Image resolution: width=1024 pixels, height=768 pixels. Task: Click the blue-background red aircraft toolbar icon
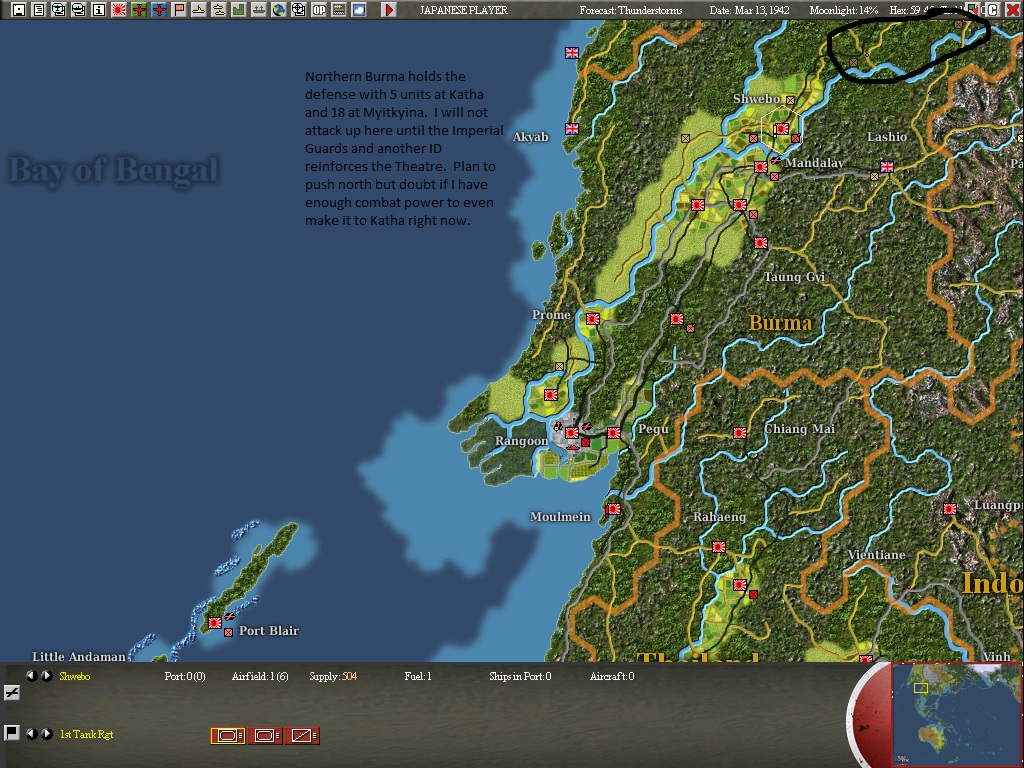(x=159, y=10)
